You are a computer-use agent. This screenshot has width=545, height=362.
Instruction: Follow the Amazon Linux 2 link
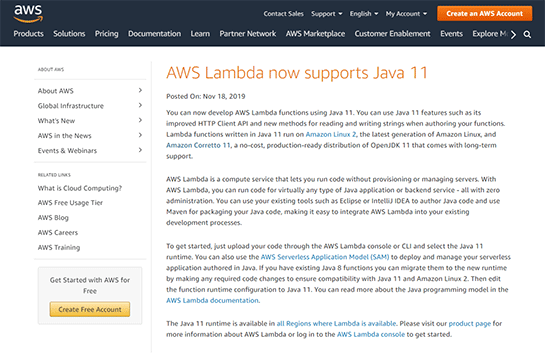coord(331,134)
